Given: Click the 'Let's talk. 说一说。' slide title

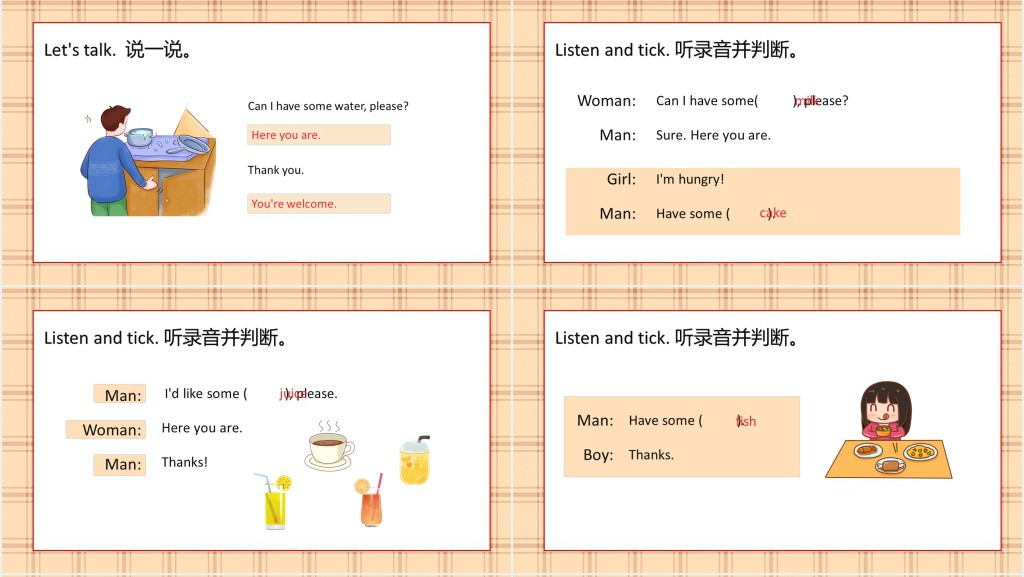Looking at the screenshot, I should coord(118,50).
